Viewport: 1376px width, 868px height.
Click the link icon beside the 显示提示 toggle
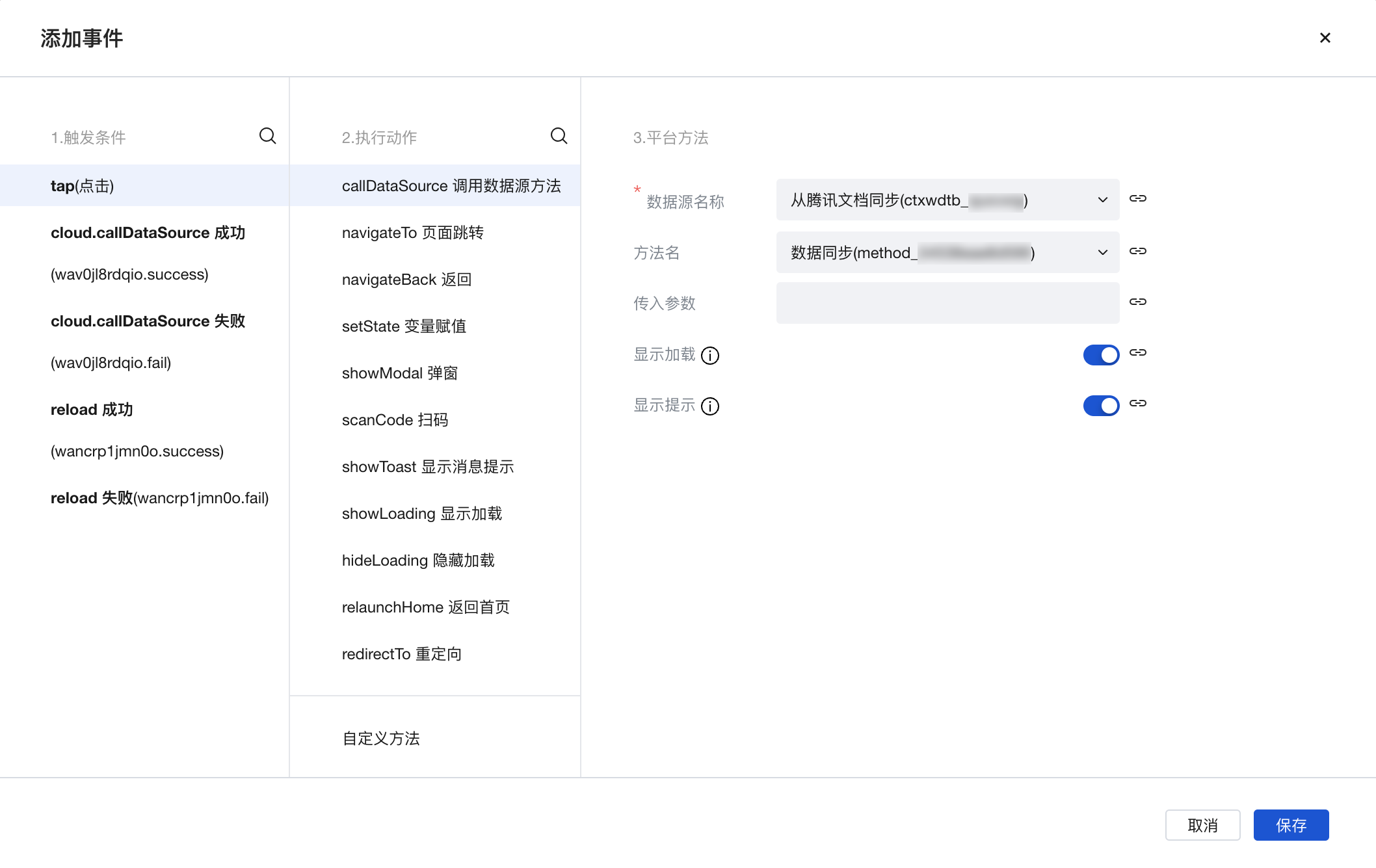pos(1137,404)
